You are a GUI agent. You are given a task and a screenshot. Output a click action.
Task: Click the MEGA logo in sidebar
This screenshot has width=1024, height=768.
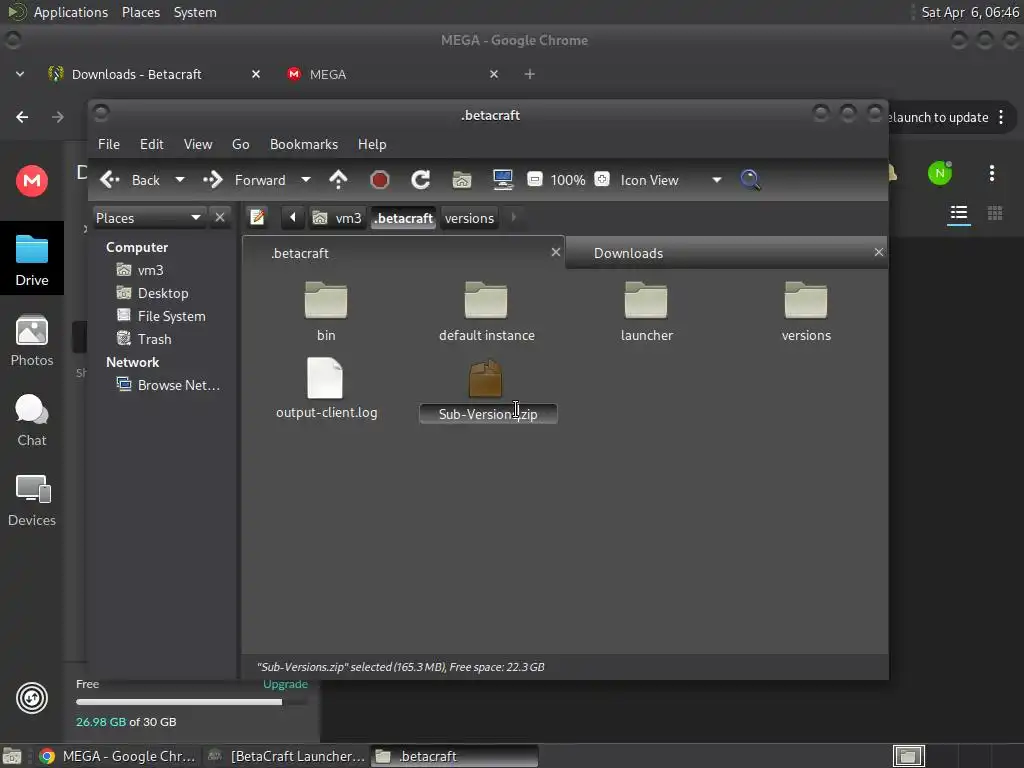click(32, 180)
